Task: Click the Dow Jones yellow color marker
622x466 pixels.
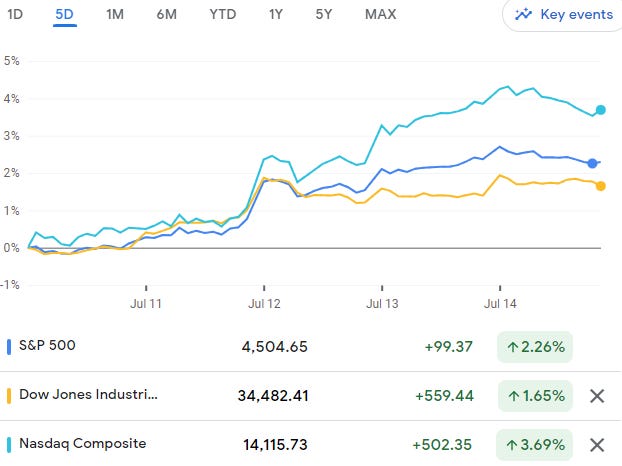Action: coord(9,396)
